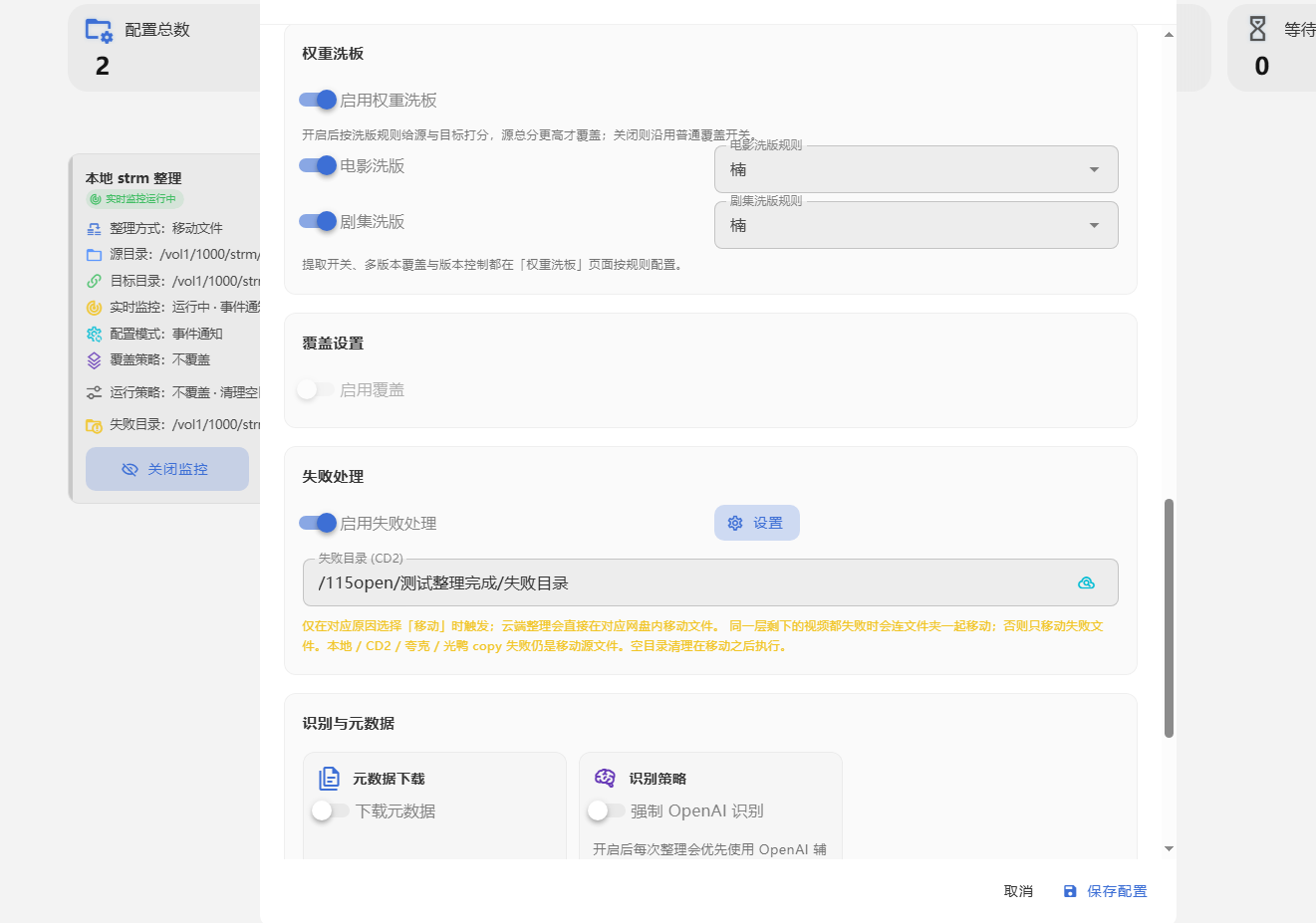Click the 失败目录 folder icon in the card

pos(94,426)
